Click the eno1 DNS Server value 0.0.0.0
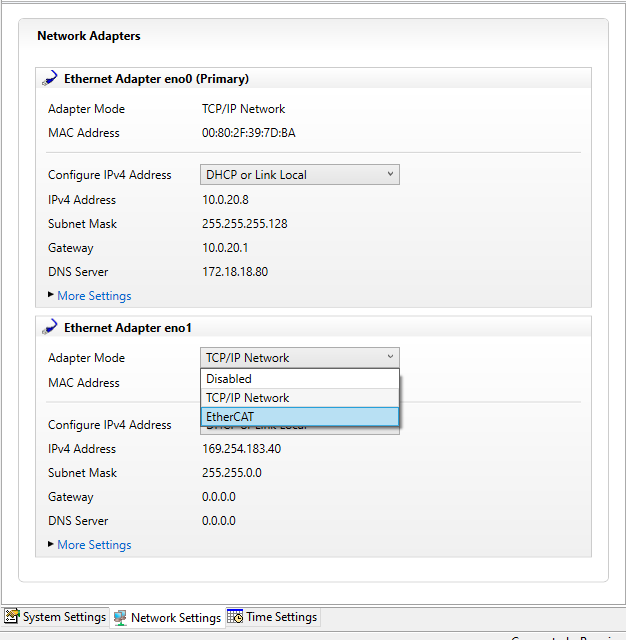 pos(219,521)
